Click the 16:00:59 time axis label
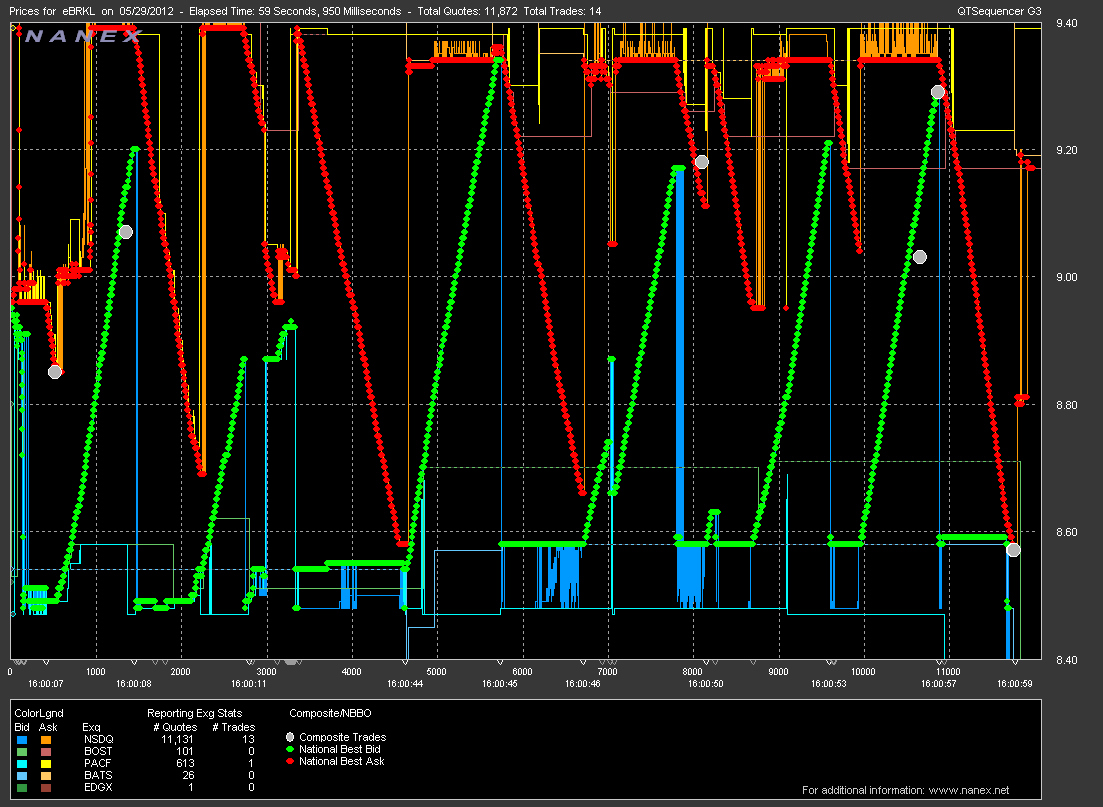Screen dimensions: 1103x807 pos(1014,685)
